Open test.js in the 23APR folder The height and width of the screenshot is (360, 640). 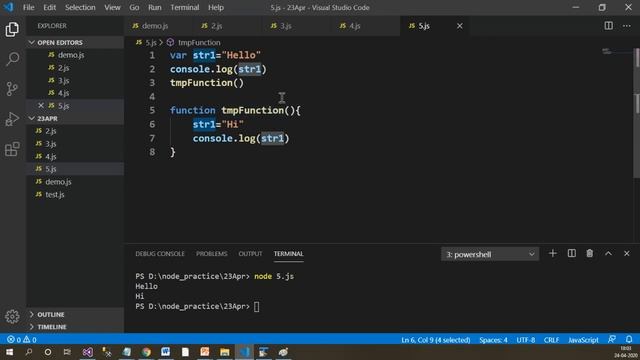point(75,195)
